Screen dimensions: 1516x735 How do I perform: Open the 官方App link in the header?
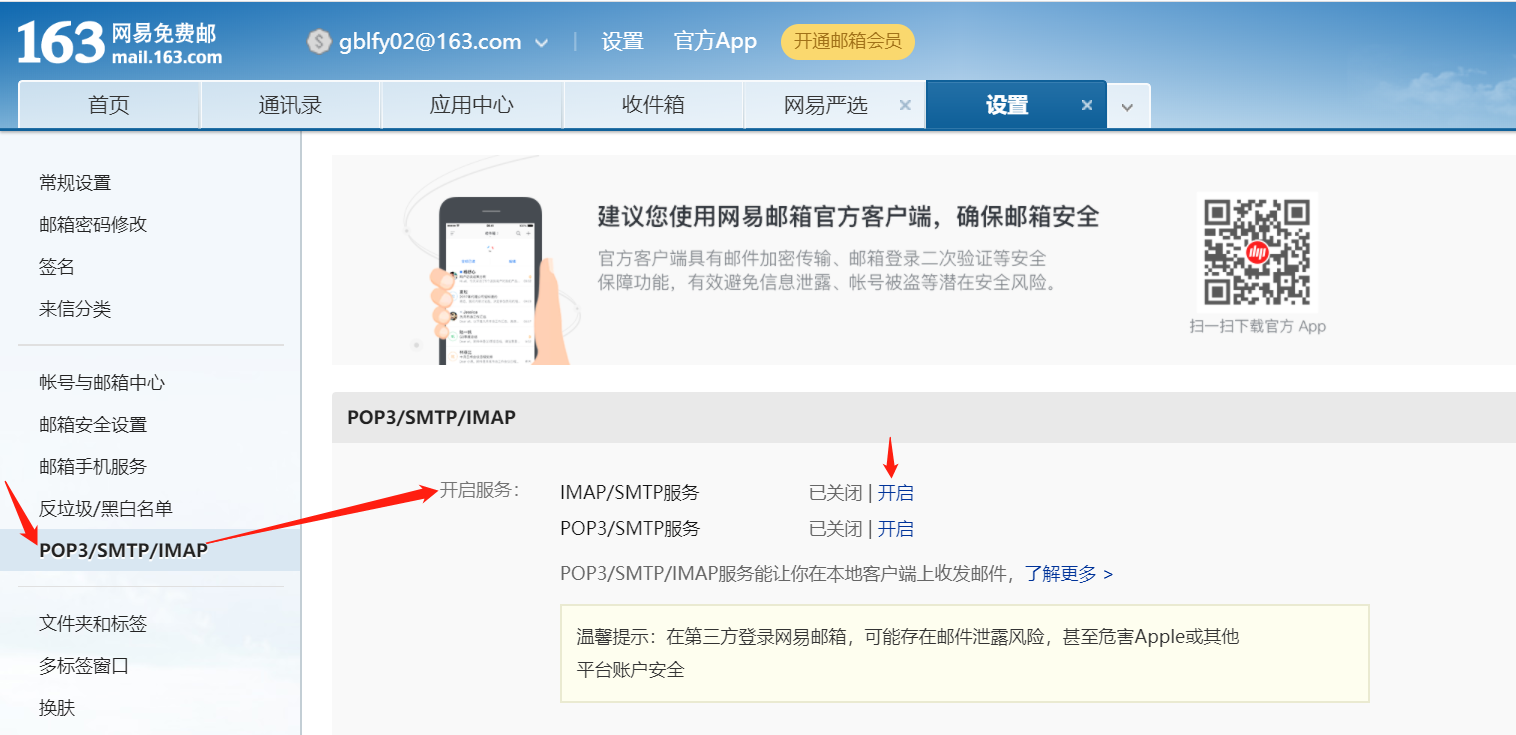click(x=715, y=42)
